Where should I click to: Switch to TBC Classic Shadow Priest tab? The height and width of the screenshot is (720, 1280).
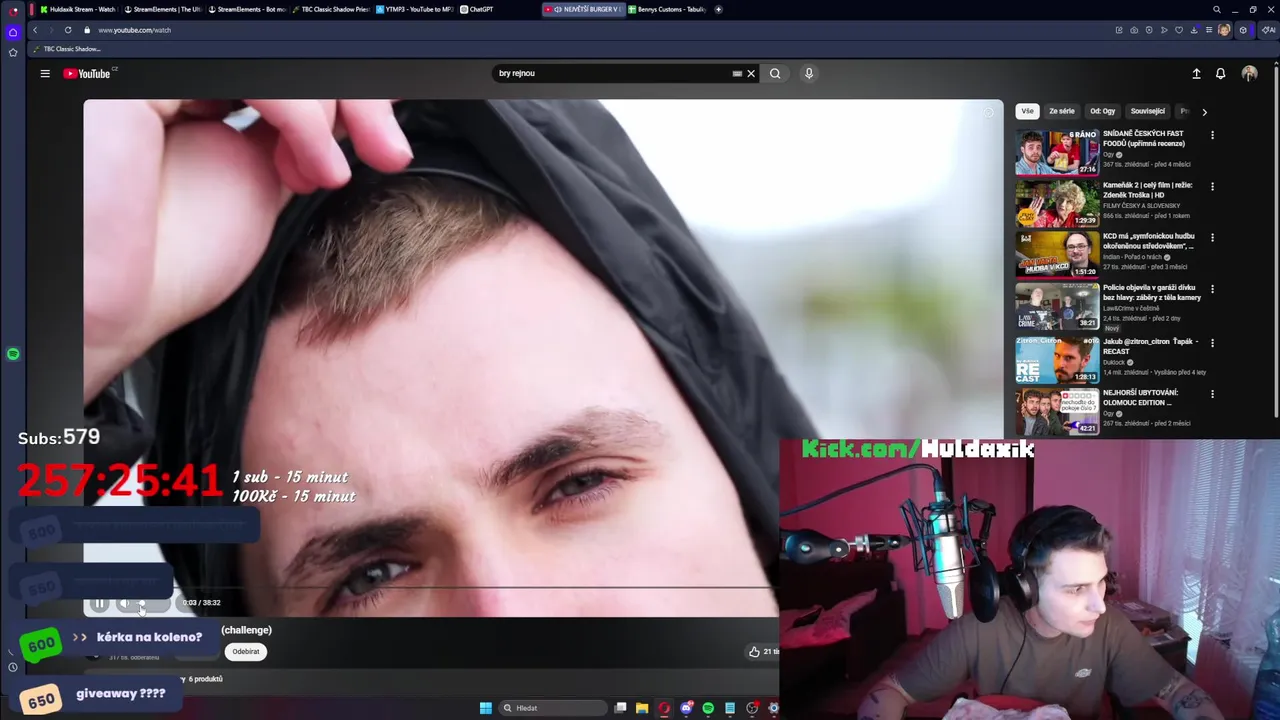(330, 9)
